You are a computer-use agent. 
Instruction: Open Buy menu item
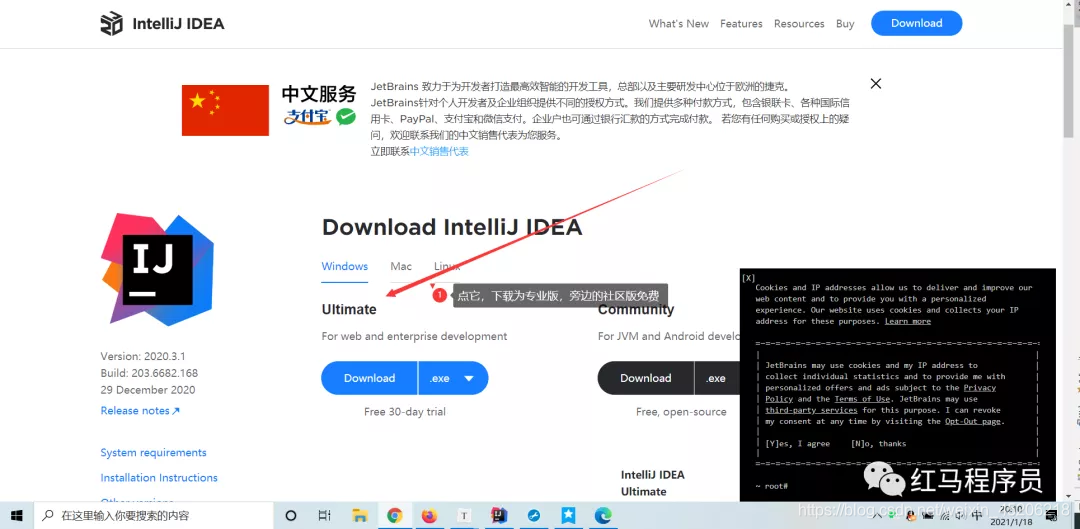coord(845,23)
